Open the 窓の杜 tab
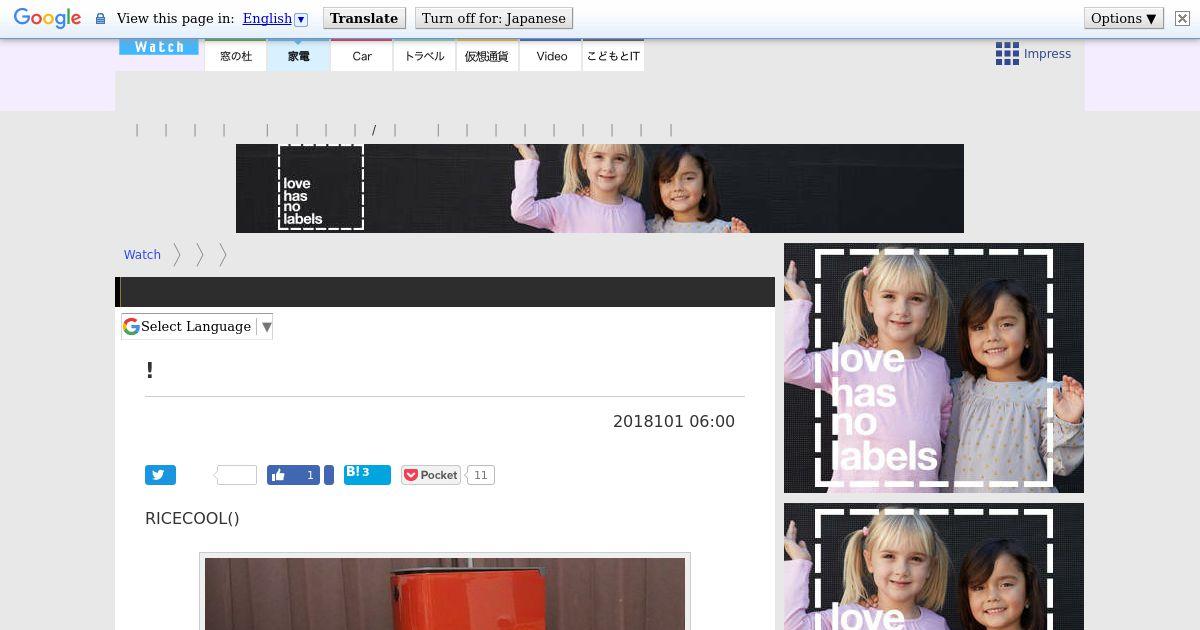The width and height of the screenshot is (1200, 630). pyautogui.click(x=236, y=56)
